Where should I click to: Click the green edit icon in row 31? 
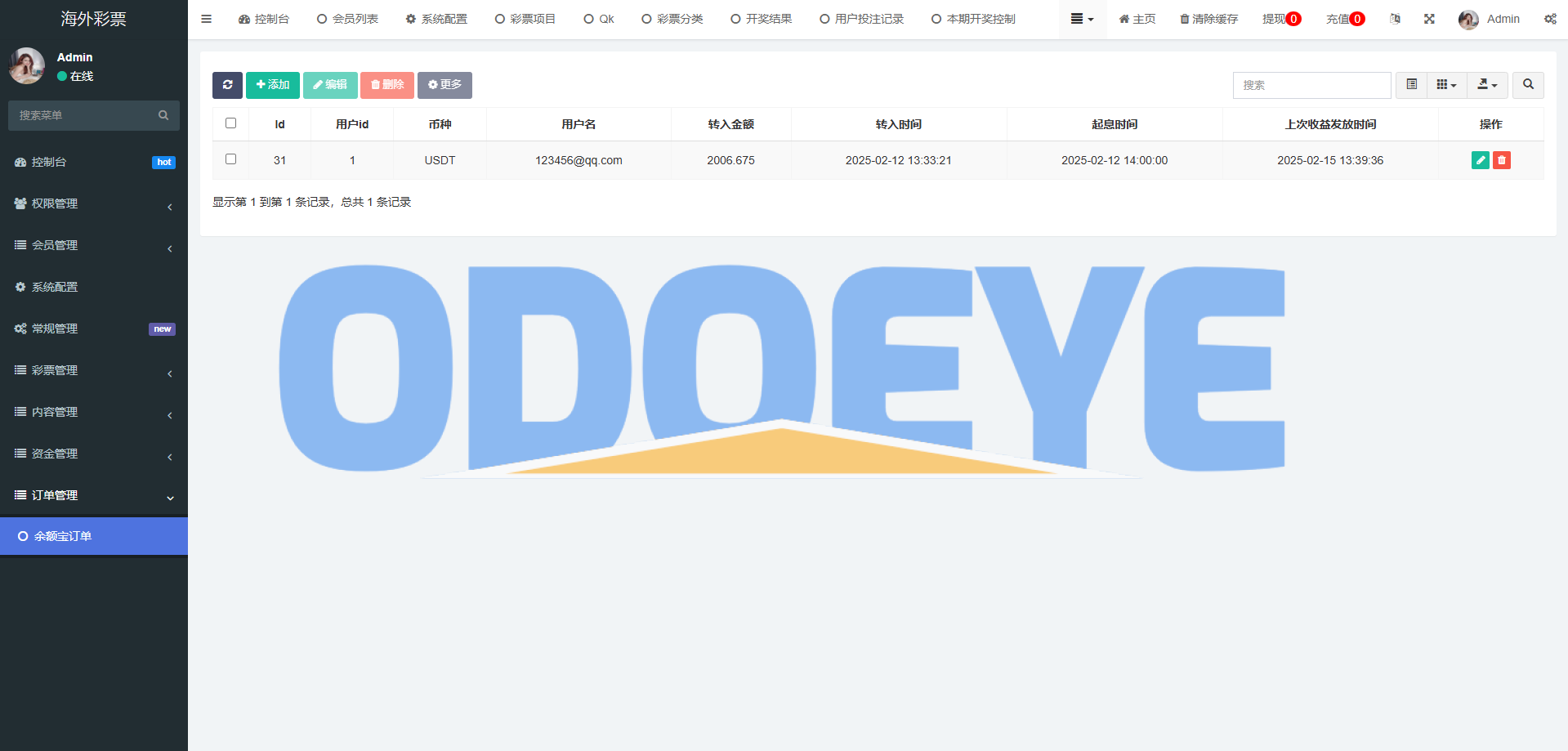click(x=1481, y=160)
